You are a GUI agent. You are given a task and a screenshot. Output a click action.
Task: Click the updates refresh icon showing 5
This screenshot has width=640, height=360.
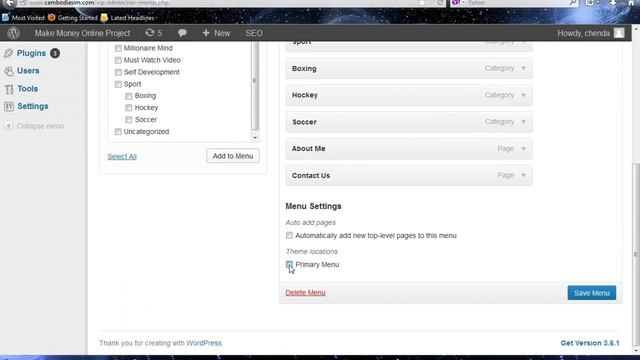[150, 33]
